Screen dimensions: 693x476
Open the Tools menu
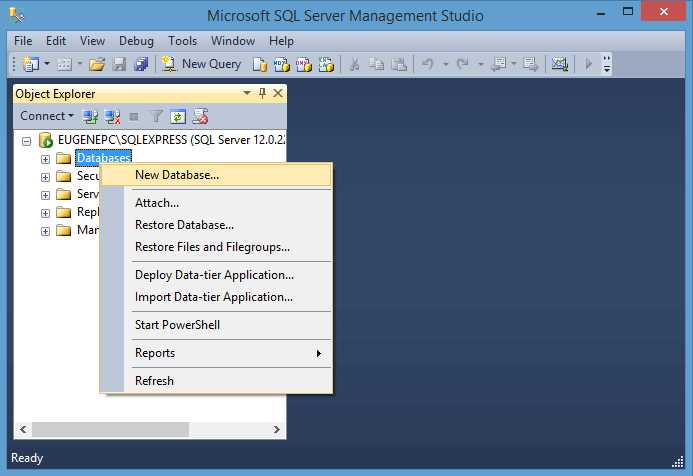pyautogui.click(x=182, y=41)
